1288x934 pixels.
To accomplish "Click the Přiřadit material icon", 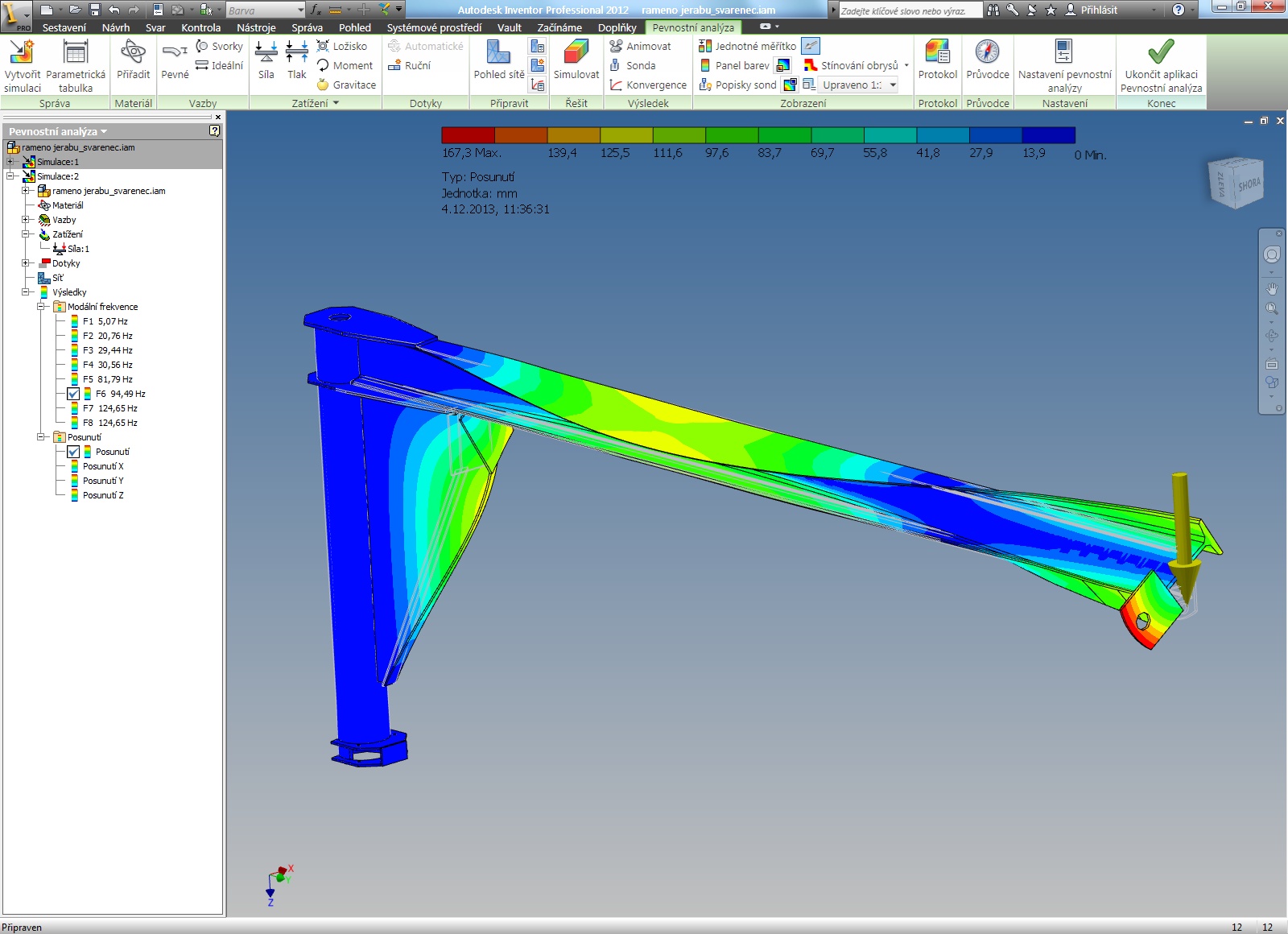I will (133, 54).
